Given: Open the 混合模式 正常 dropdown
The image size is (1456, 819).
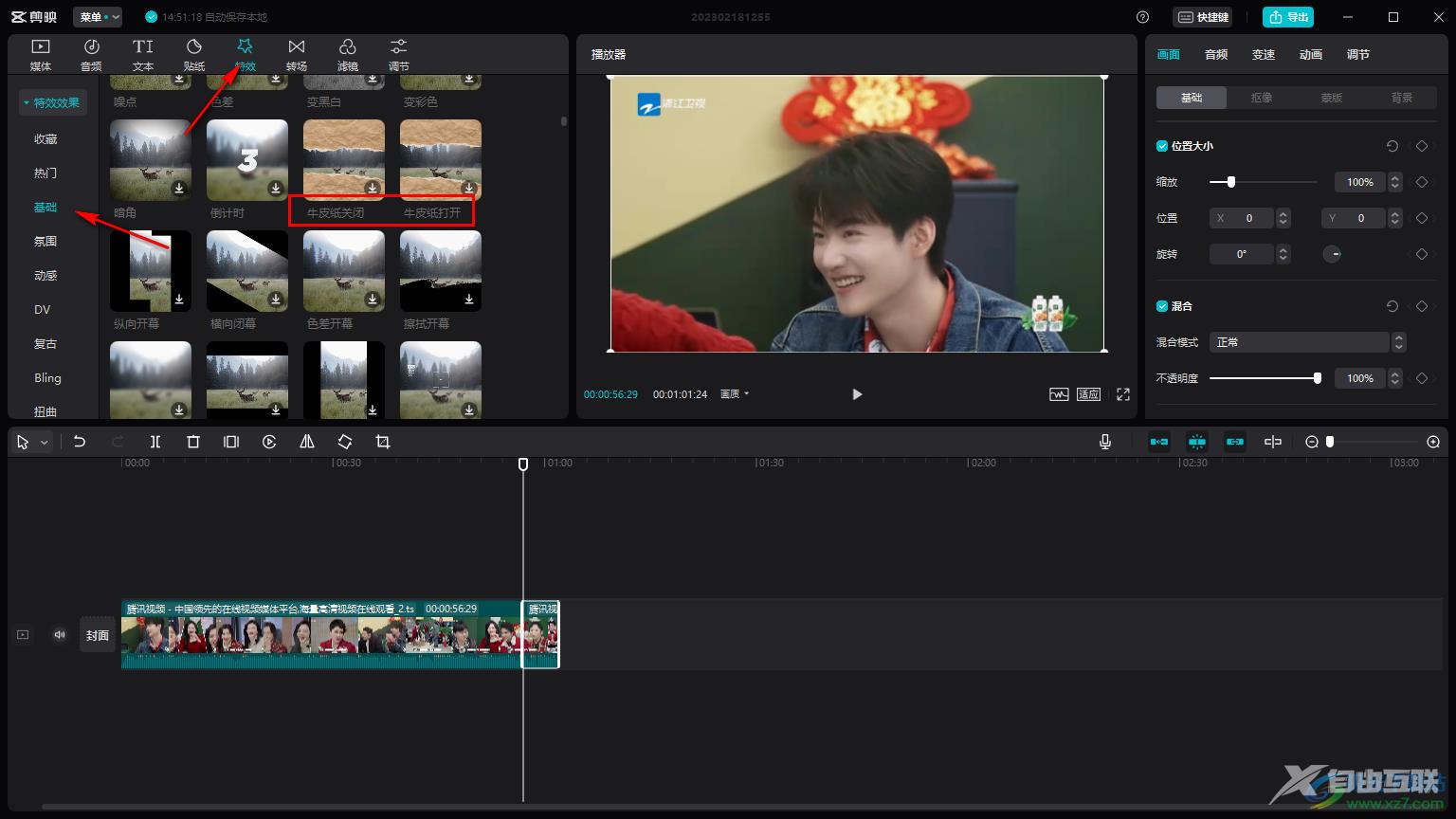Looking at the screenshot, I should (1307, 342).
